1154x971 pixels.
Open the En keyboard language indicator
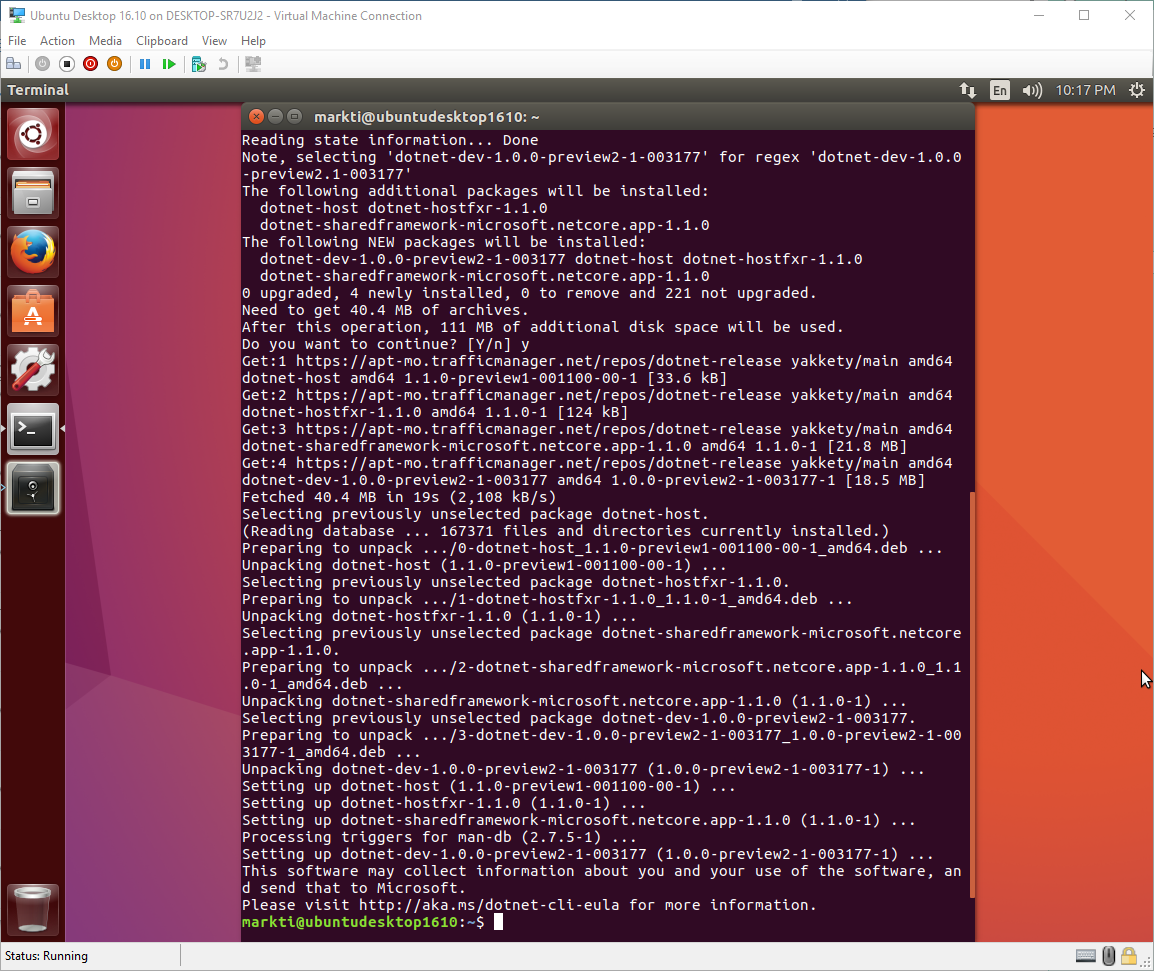coord(999,90)
